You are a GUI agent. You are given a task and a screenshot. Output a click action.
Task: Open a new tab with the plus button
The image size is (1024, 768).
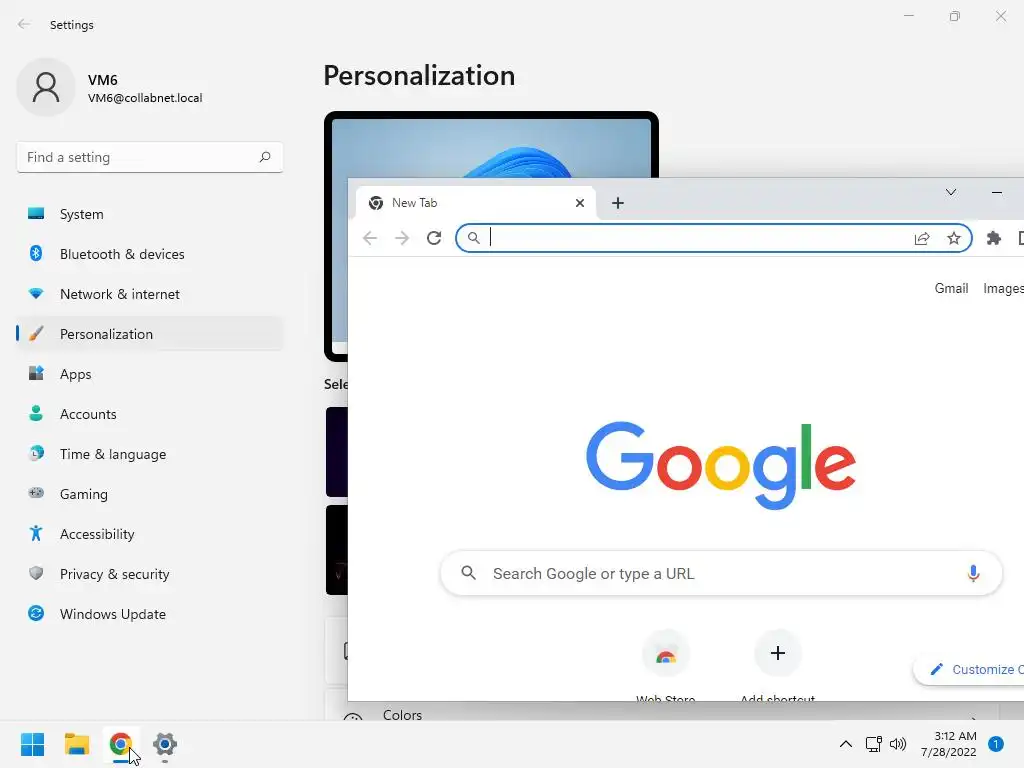618,203
